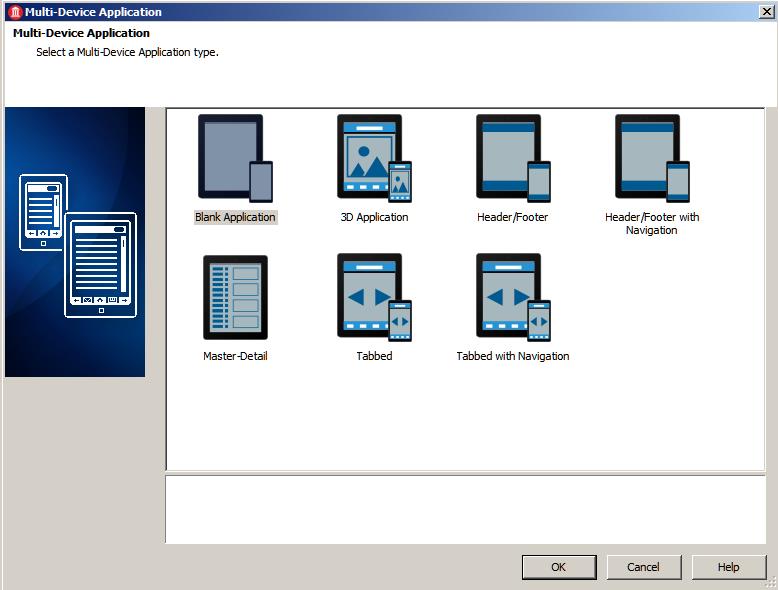Choose the 3D Application template icon
Image resolution: width=778 pixels, height=590 pixels.
[x=374, y=158]
